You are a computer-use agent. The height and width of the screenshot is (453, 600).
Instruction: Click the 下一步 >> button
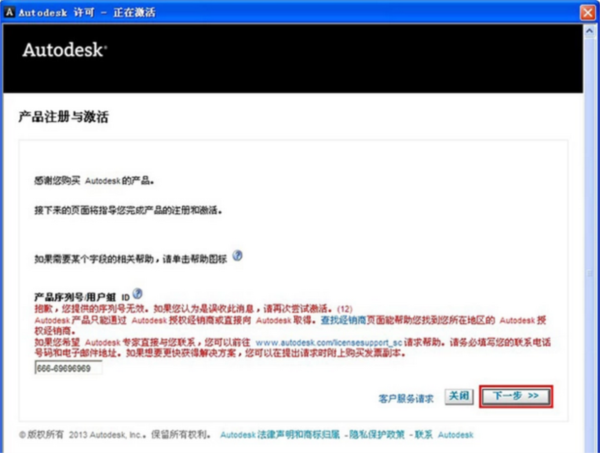click(516, 396)
